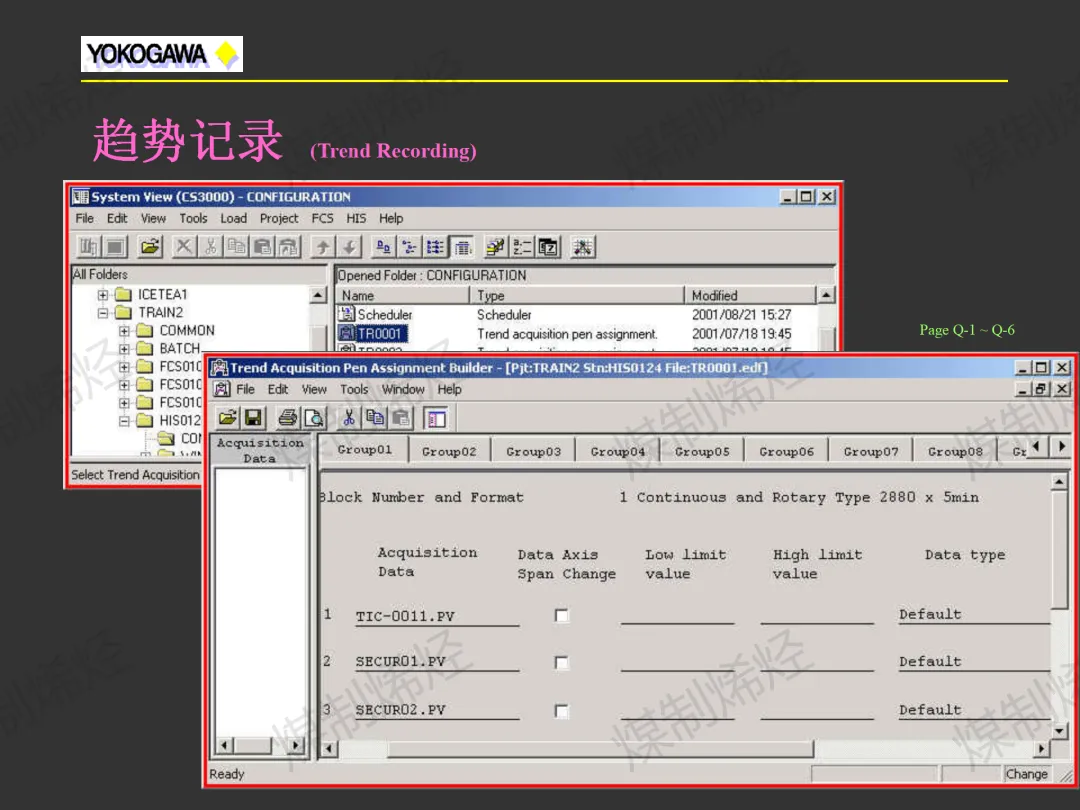The image size is (1080, 810).
Task: Click the folder tree scrollbar up arrow
Action: (318, 295)
